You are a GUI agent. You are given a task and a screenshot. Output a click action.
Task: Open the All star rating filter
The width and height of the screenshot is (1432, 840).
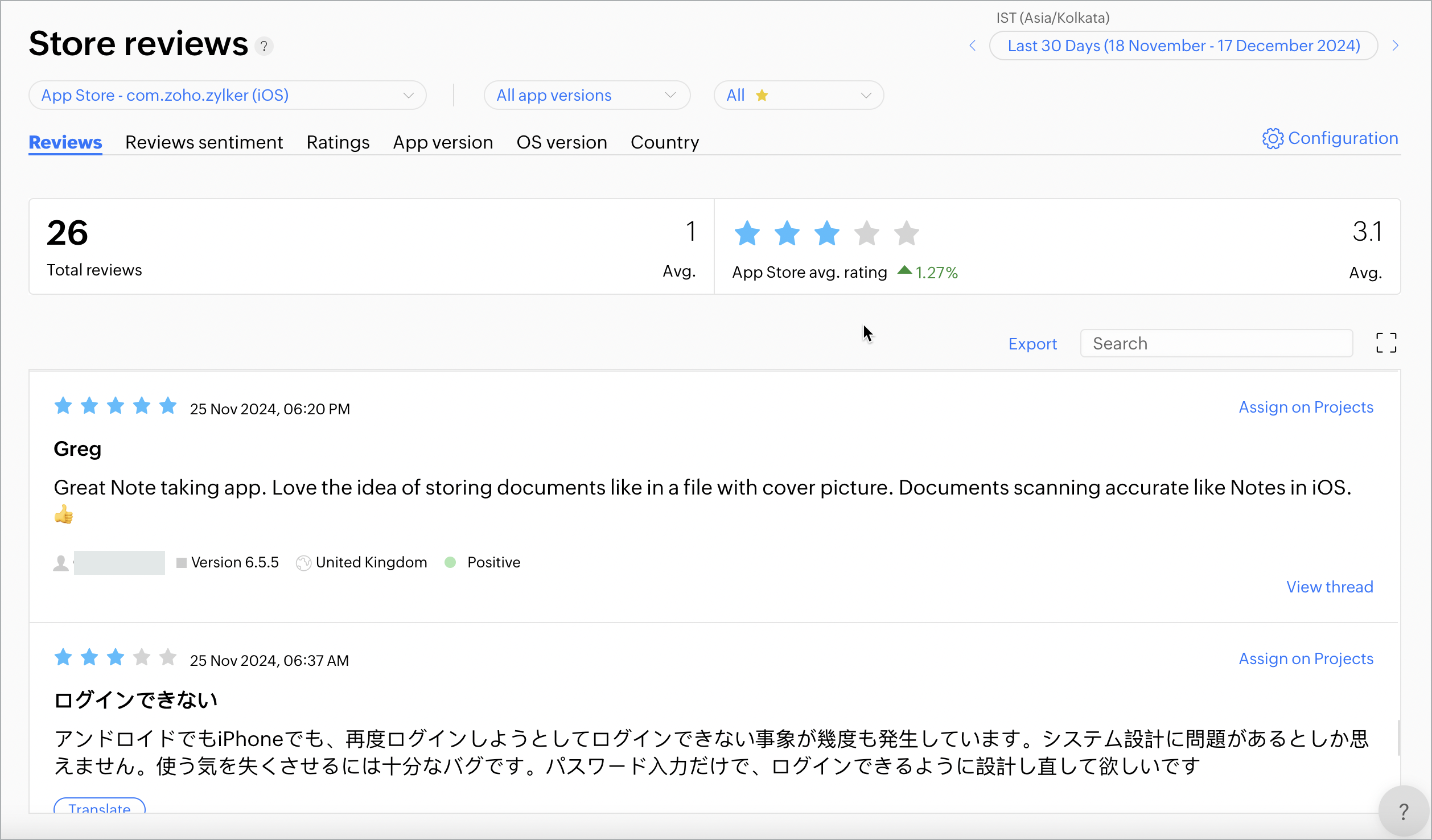coord(798,95)
